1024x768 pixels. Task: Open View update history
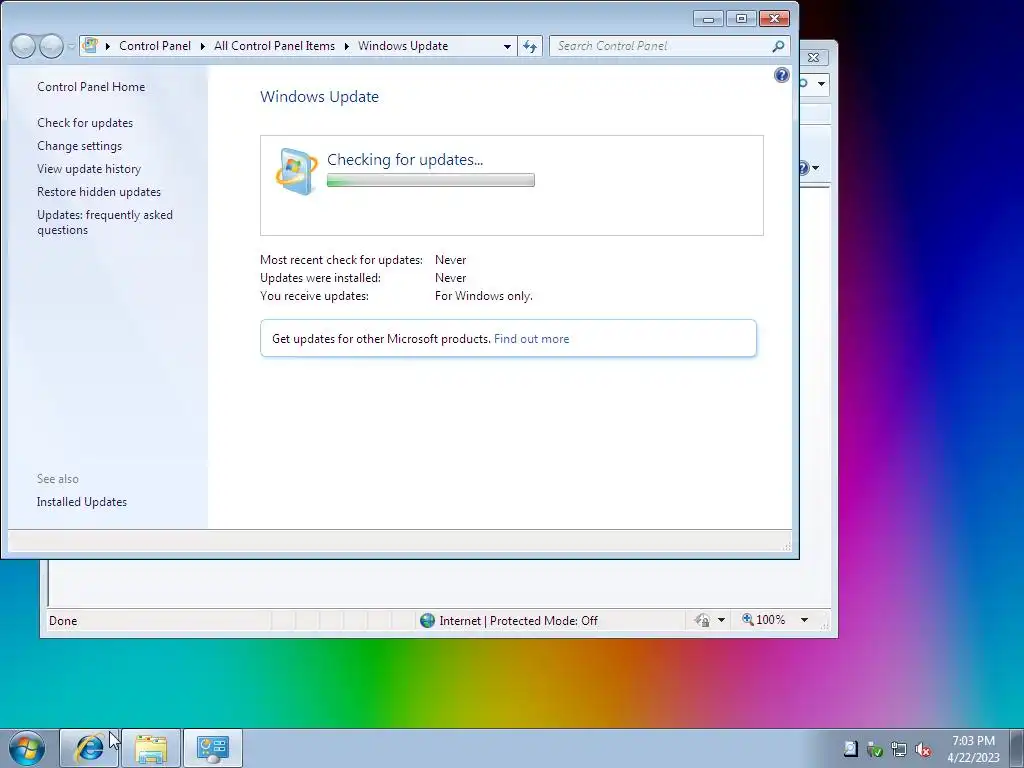pyautogui.click(x=89, y=168)
